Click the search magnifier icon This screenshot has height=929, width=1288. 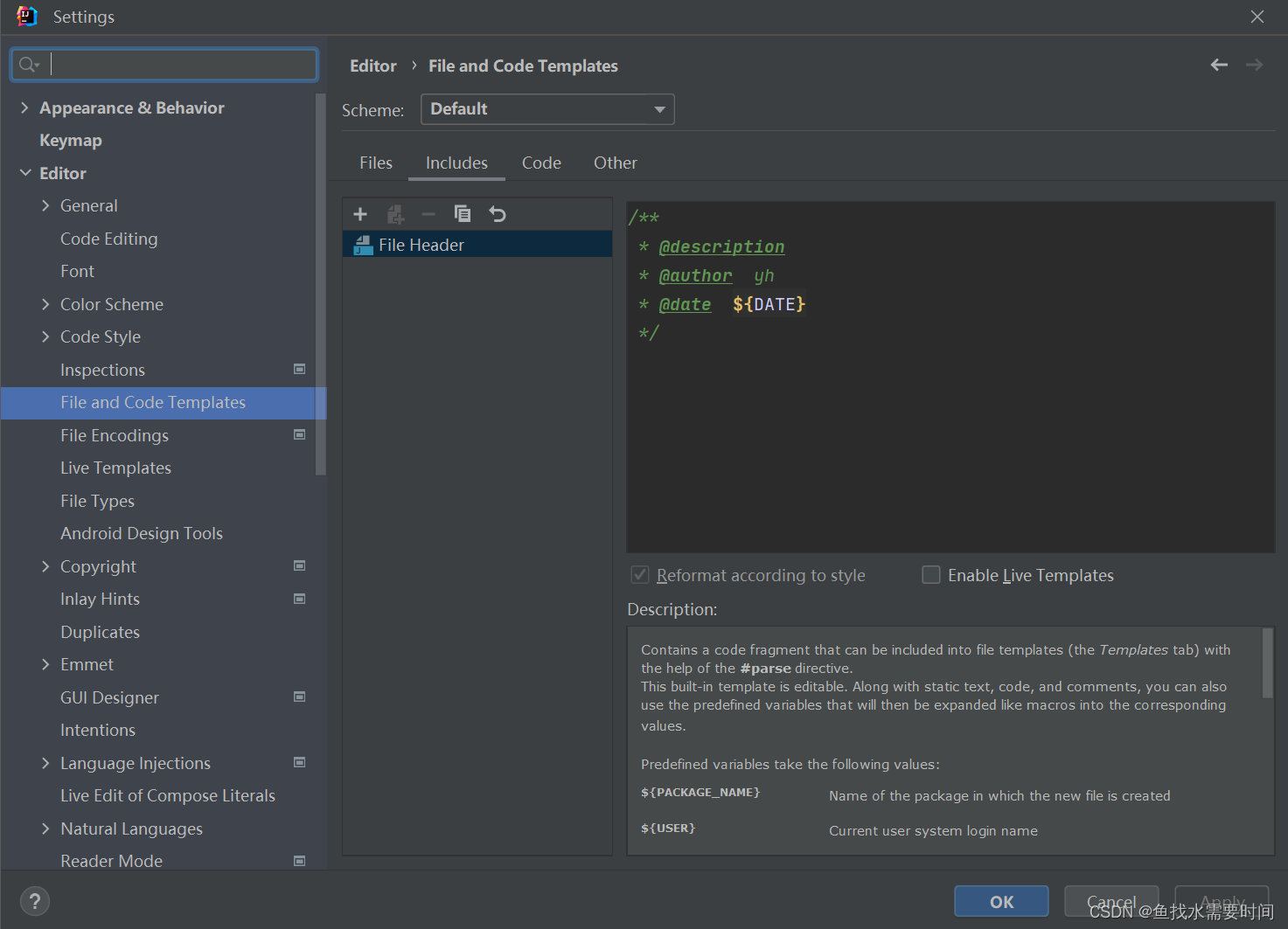point(29,65)
